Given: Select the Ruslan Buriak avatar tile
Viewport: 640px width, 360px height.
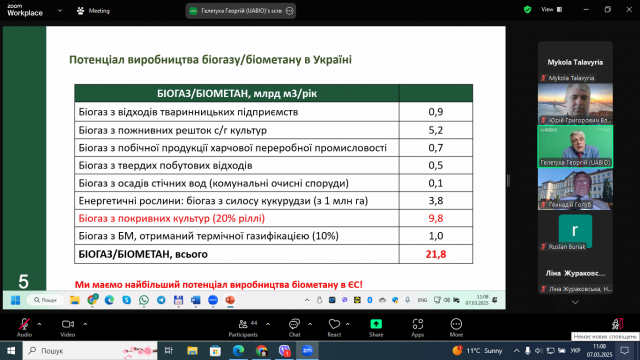Looking at the screenshot, I should click(575, 231).
